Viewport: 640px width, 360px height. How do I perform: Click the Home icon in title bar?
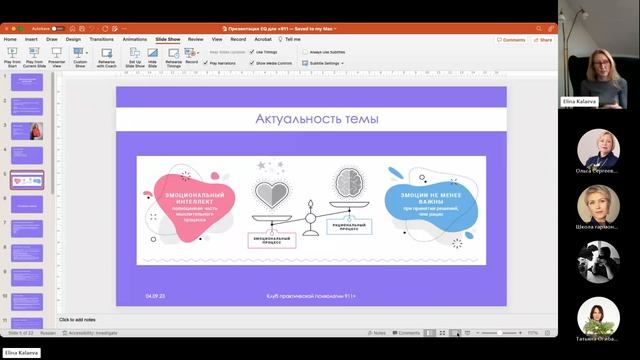(72, 29)
